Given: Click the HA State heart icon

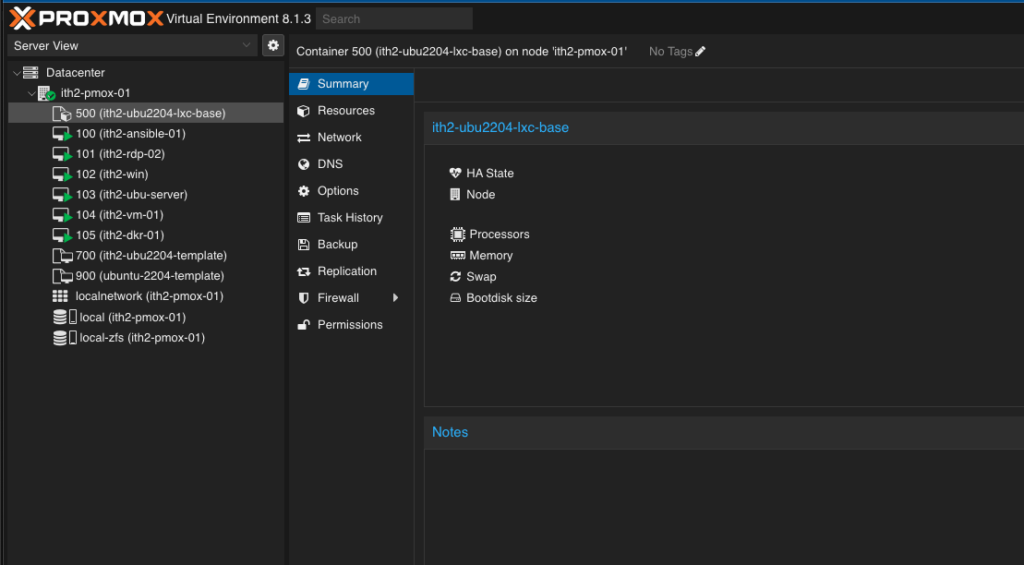Looking at the screenshot, I should (x=455, y=173).
